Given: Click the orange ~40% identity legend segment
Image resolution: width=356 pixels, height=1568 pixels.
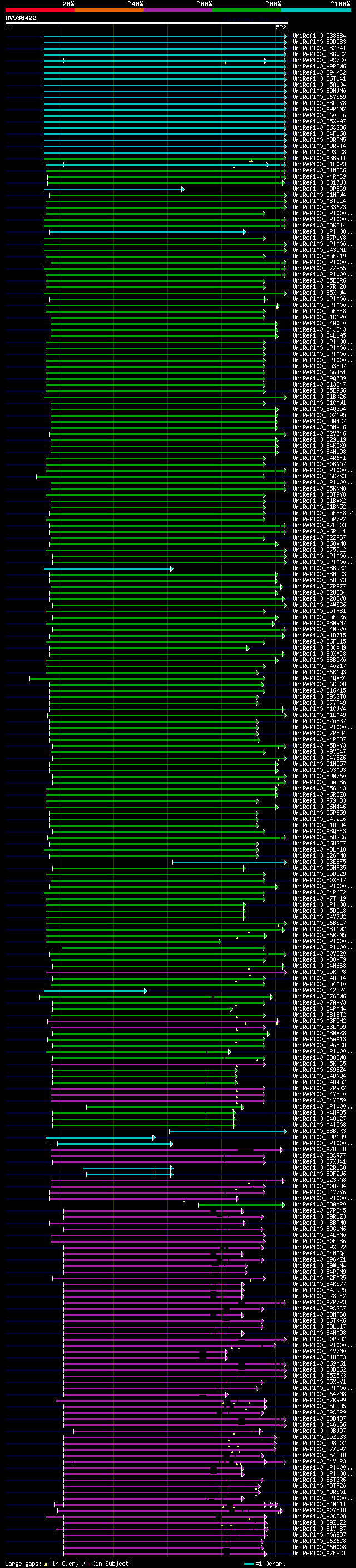Looking at the screenshot, I should point(109,11).
